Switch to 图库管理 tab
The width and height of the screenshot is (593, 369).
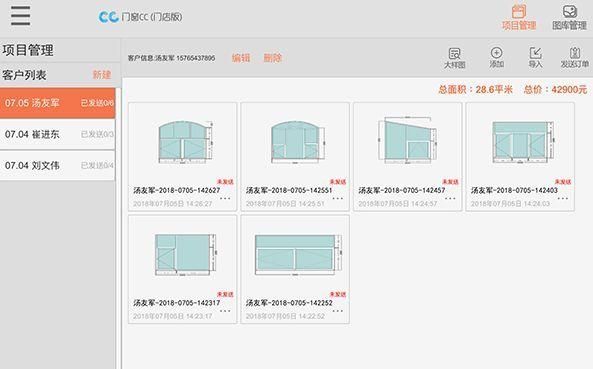569,17
